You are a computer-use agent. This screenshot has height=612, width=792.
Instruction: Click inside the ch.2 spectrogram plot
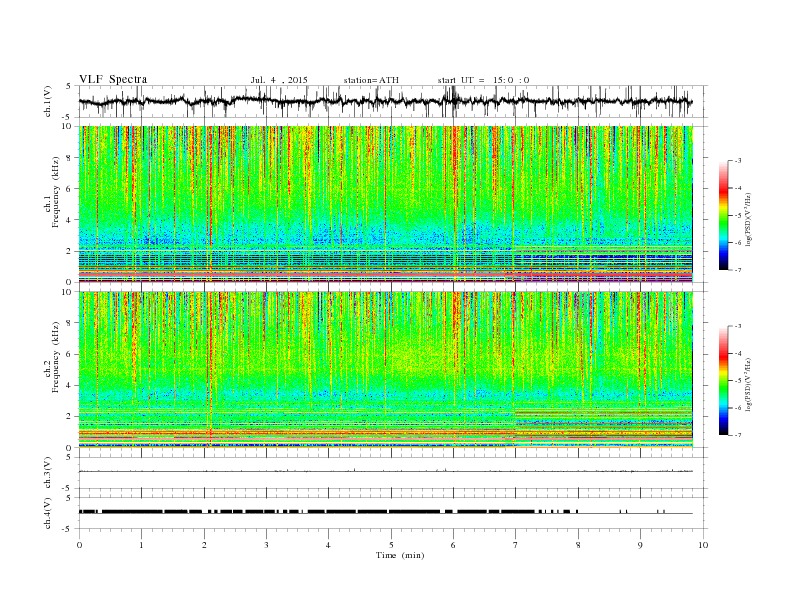[386, 370]
